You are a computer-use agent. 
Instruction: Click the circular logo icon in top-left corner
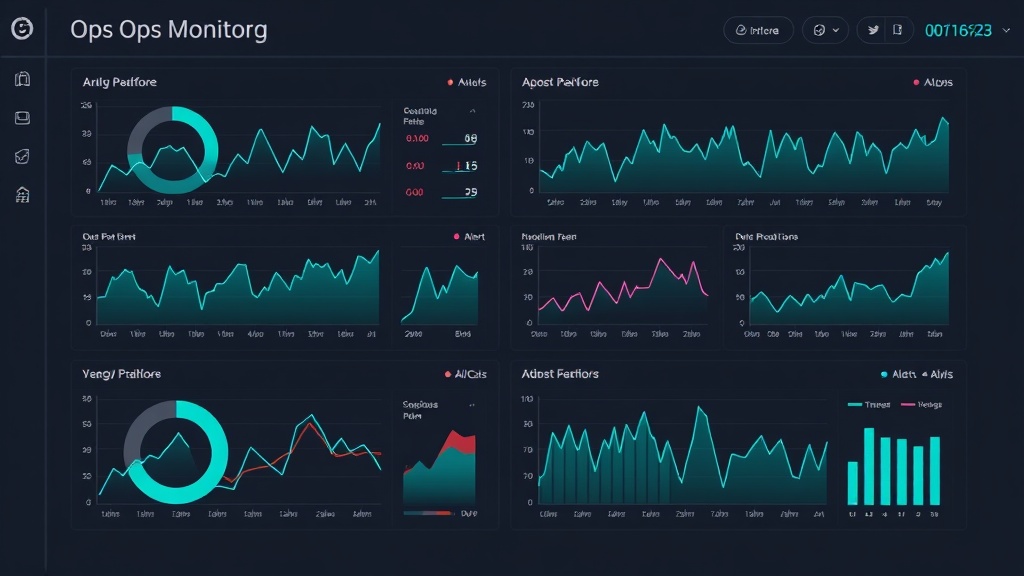coord(22,29)
